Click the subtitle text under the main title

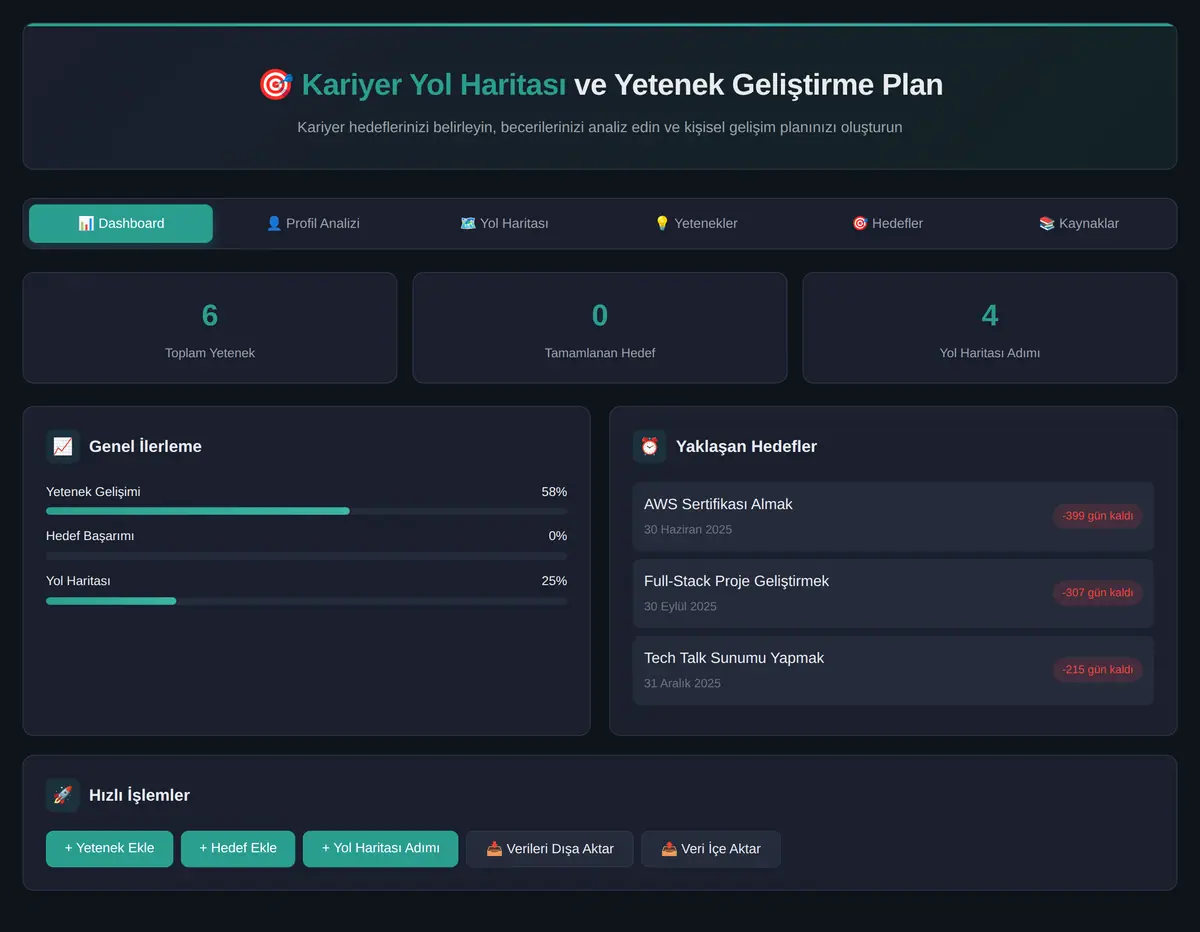(x=600, y=127)
